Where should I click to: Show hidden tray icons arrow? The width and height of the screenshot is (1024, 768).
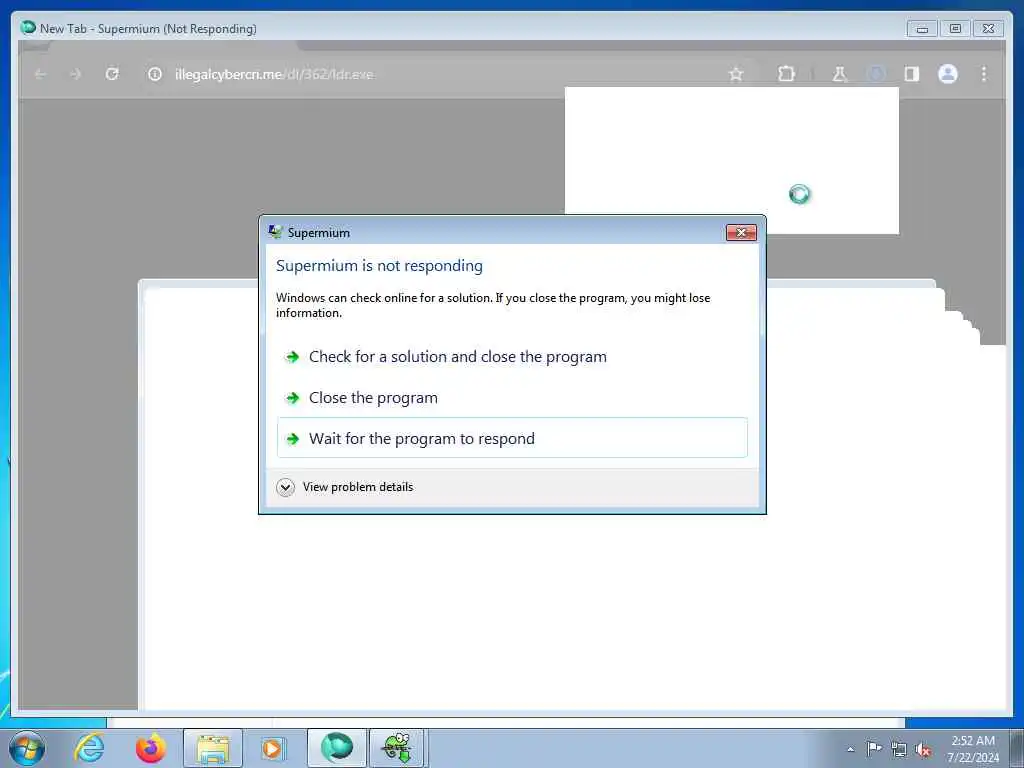point(850,750)
